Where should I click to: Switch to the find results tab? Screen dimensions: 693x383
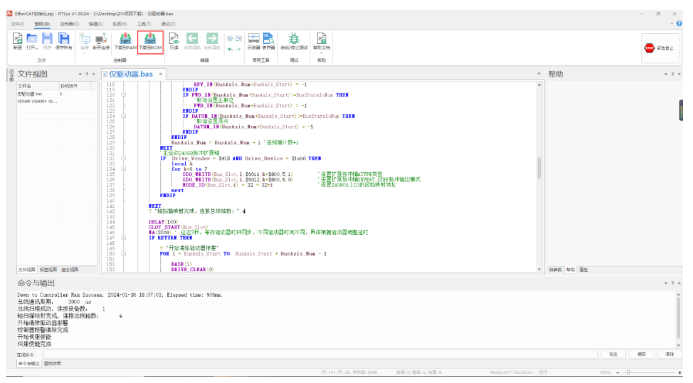point(53,364)
